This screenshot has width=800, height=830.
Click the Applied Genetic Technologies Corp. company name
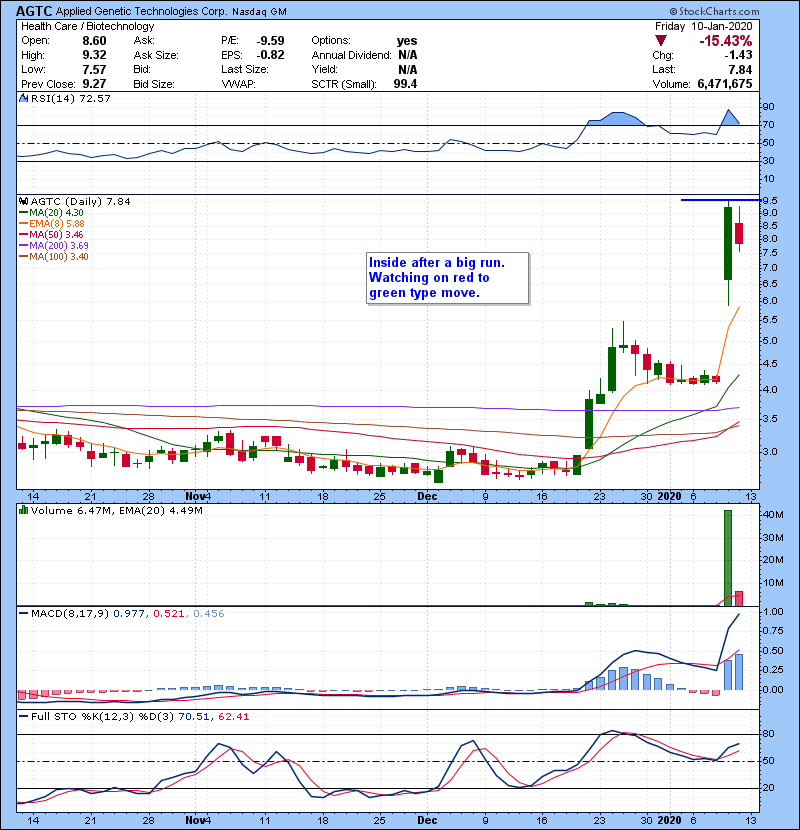[x=142, y=11]
